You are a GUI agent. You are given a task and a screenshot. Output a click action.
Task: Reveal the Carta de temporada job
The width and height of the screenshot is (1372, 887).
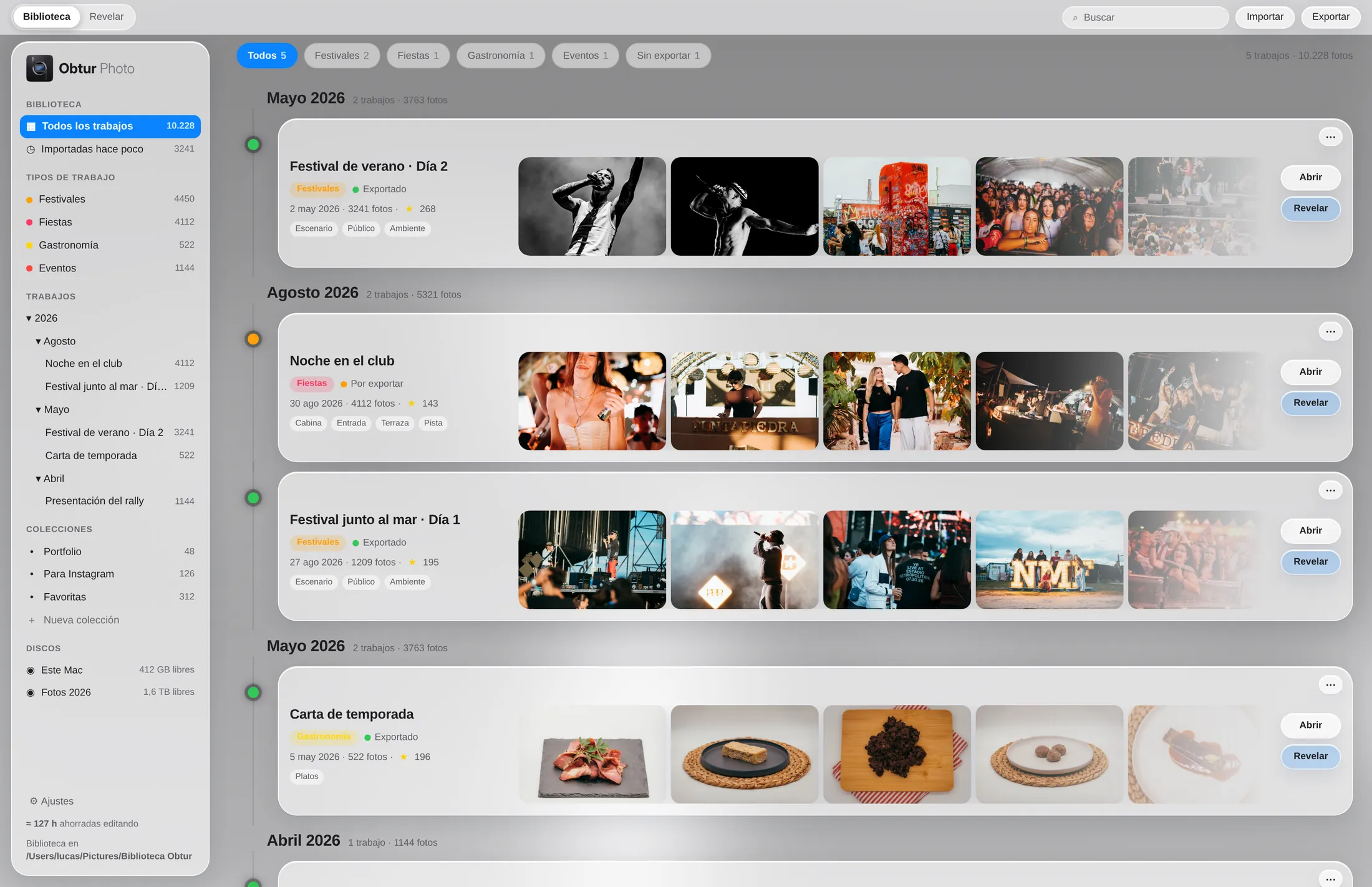1310,757
